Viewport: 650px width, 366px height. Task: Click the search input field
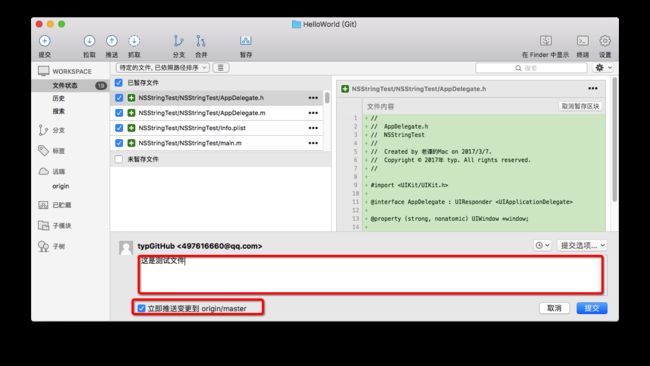point(531,68)
